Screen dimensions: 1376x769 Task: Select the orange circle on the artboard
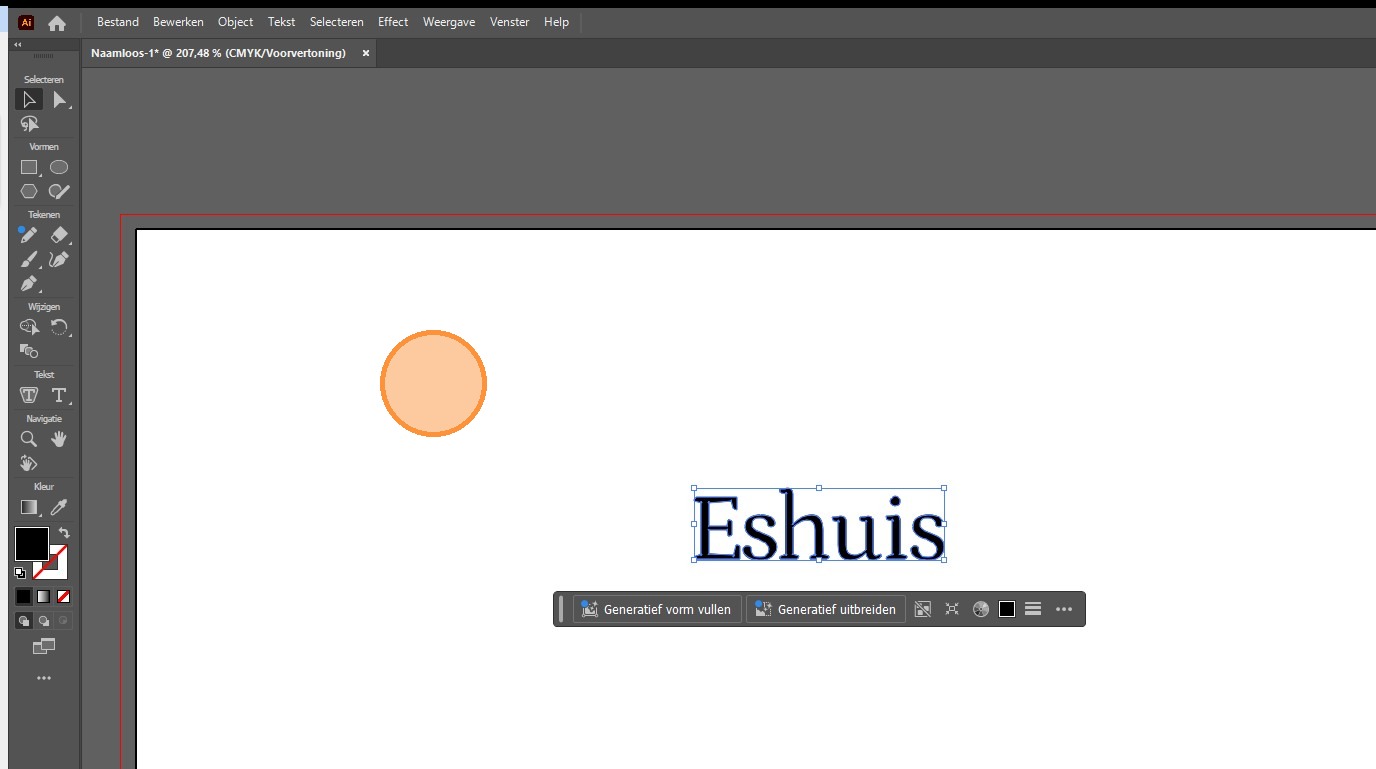click(x=433, y=383)
